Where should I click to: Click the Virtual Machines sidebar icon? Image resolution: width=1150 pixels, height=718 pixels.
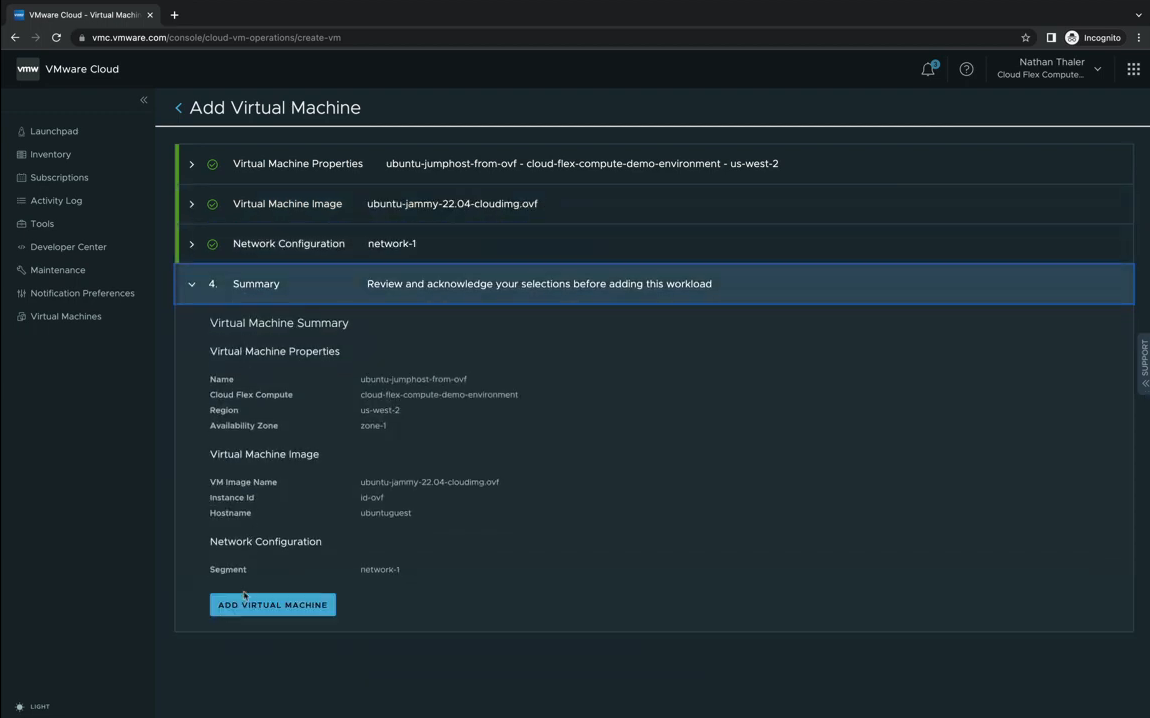tap(21, 317)
